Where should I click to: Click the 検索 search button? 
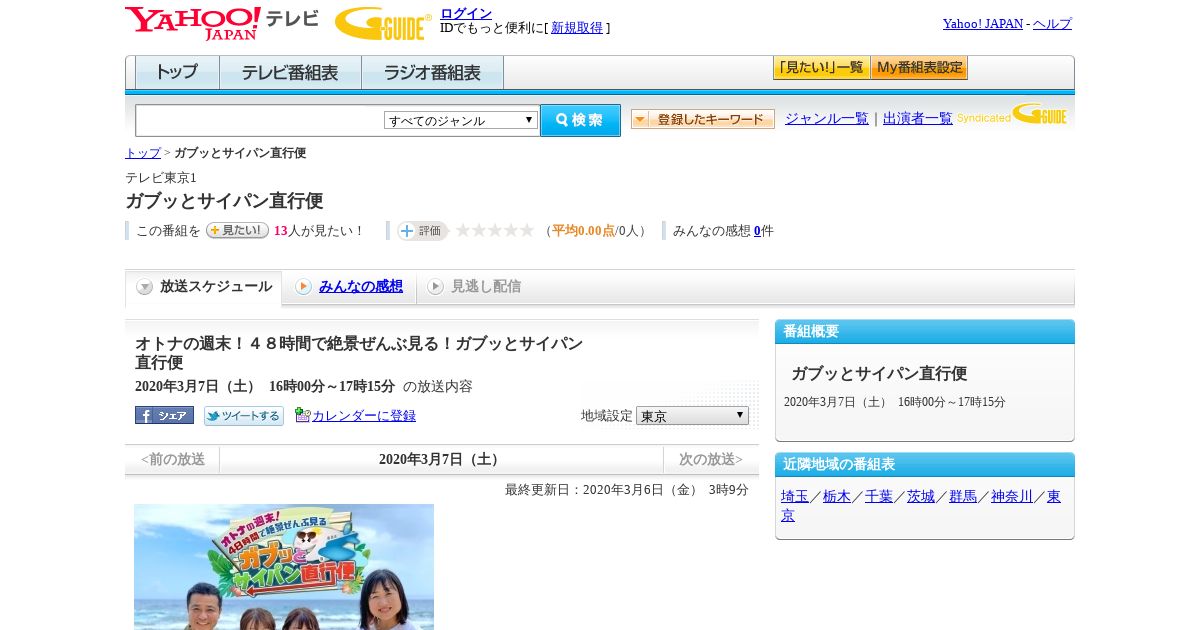(580, 120)
